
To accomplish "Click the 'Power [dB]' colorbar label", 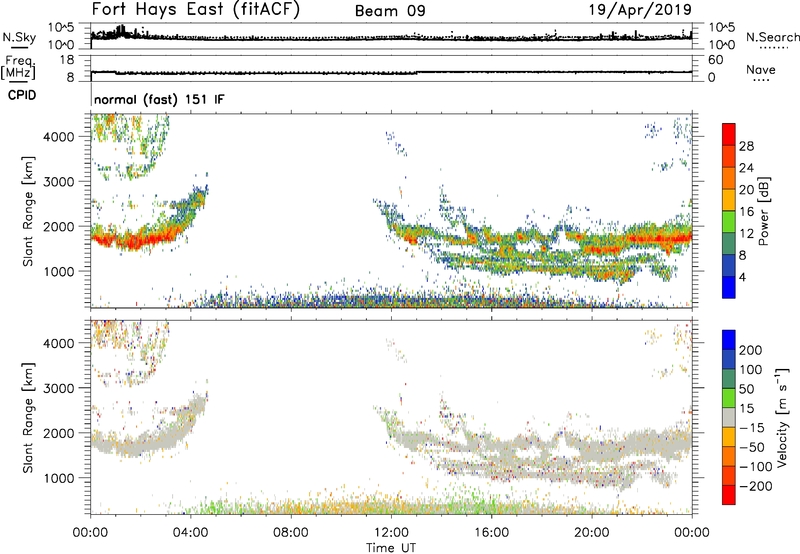I will coord(763,211).
